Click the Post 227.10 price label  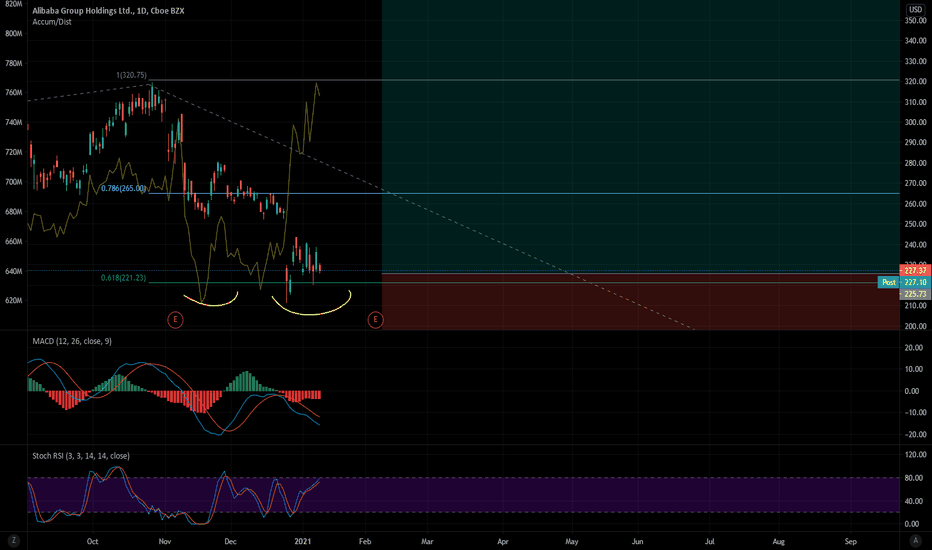point(903,282)
